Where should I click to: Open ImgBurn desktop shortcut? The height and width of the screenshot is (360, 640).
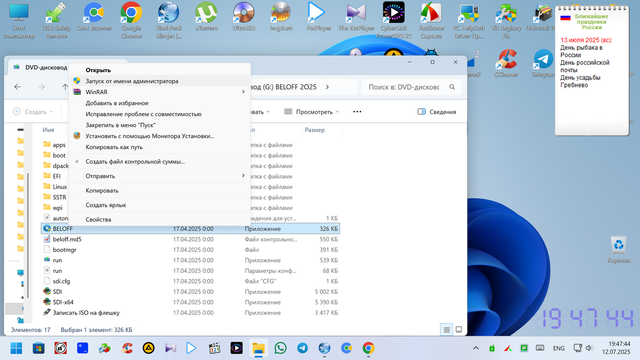(281, 18)
